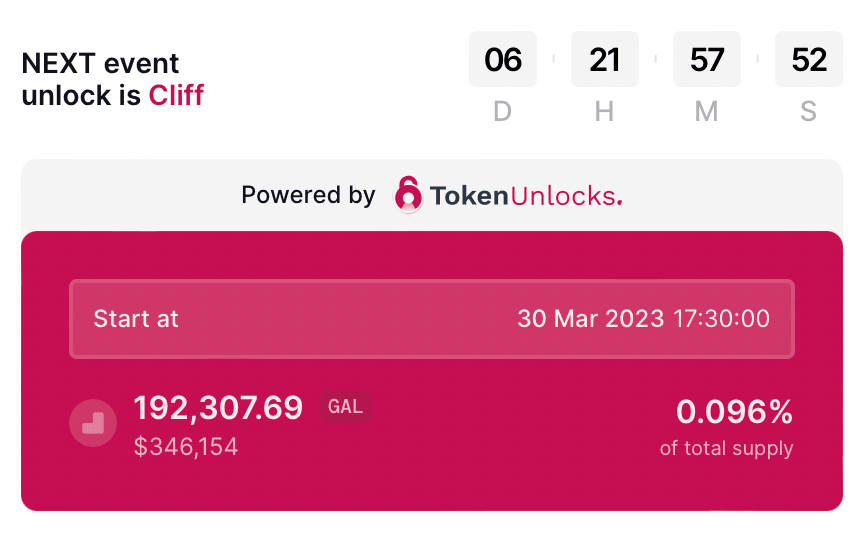Click the minutes countdown box showing 57

coord(707,60)
